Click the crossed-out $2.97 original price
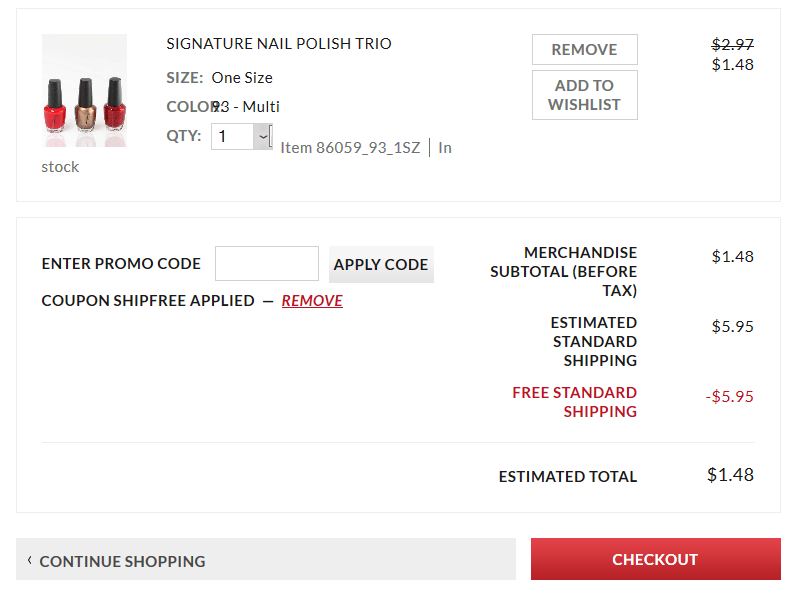Image resolution: width=808 pixels, height=600 pixels. pos(732,44)
